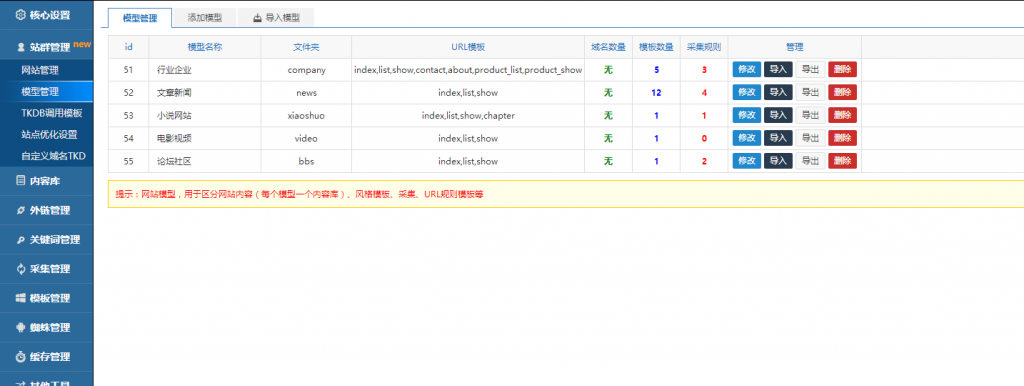Delete the 文章新闻 model row
The height and width of the screenshot is (386, 1024).
tap(842, 92)
